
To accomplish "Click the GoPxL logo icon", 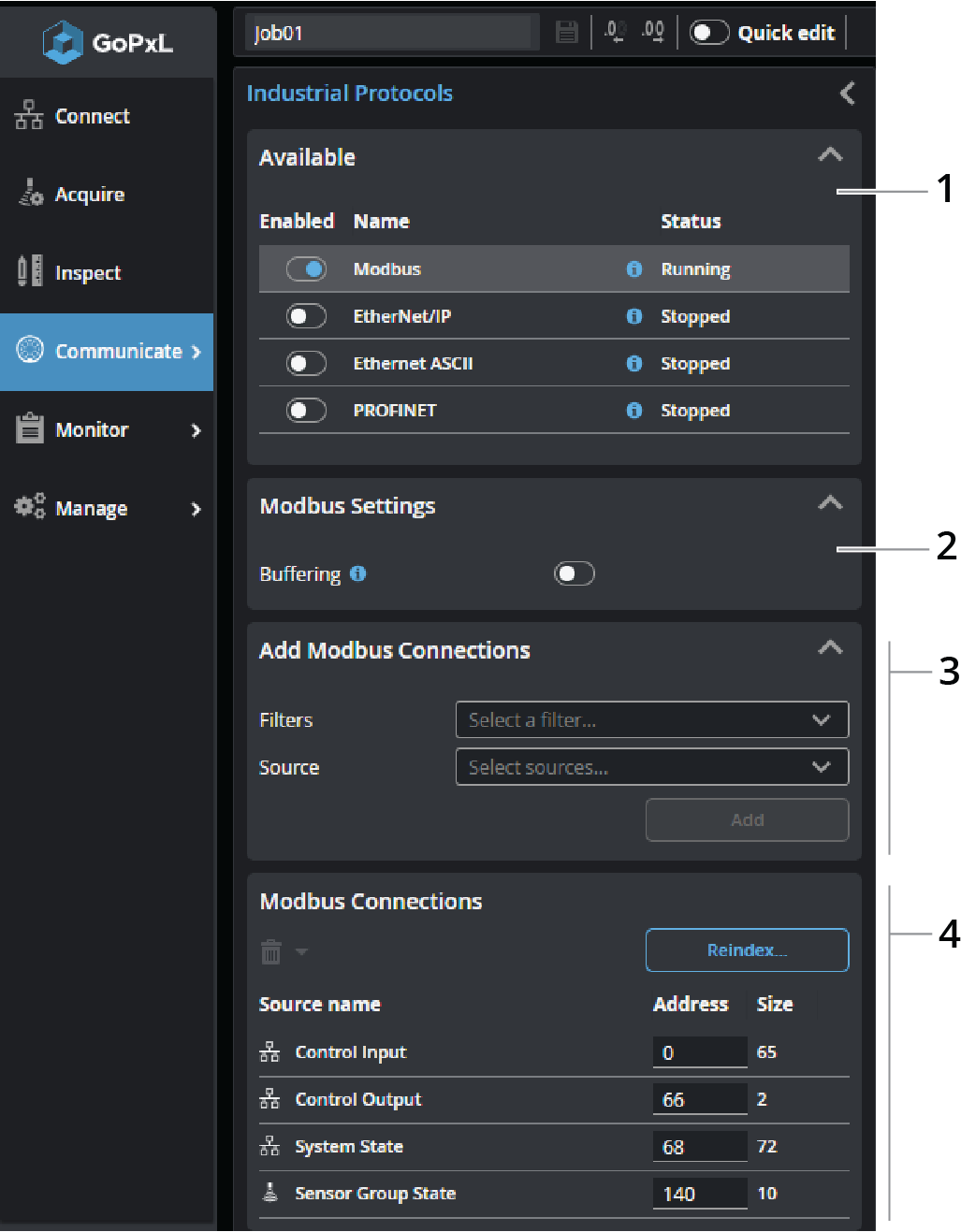I will point(64,42).
